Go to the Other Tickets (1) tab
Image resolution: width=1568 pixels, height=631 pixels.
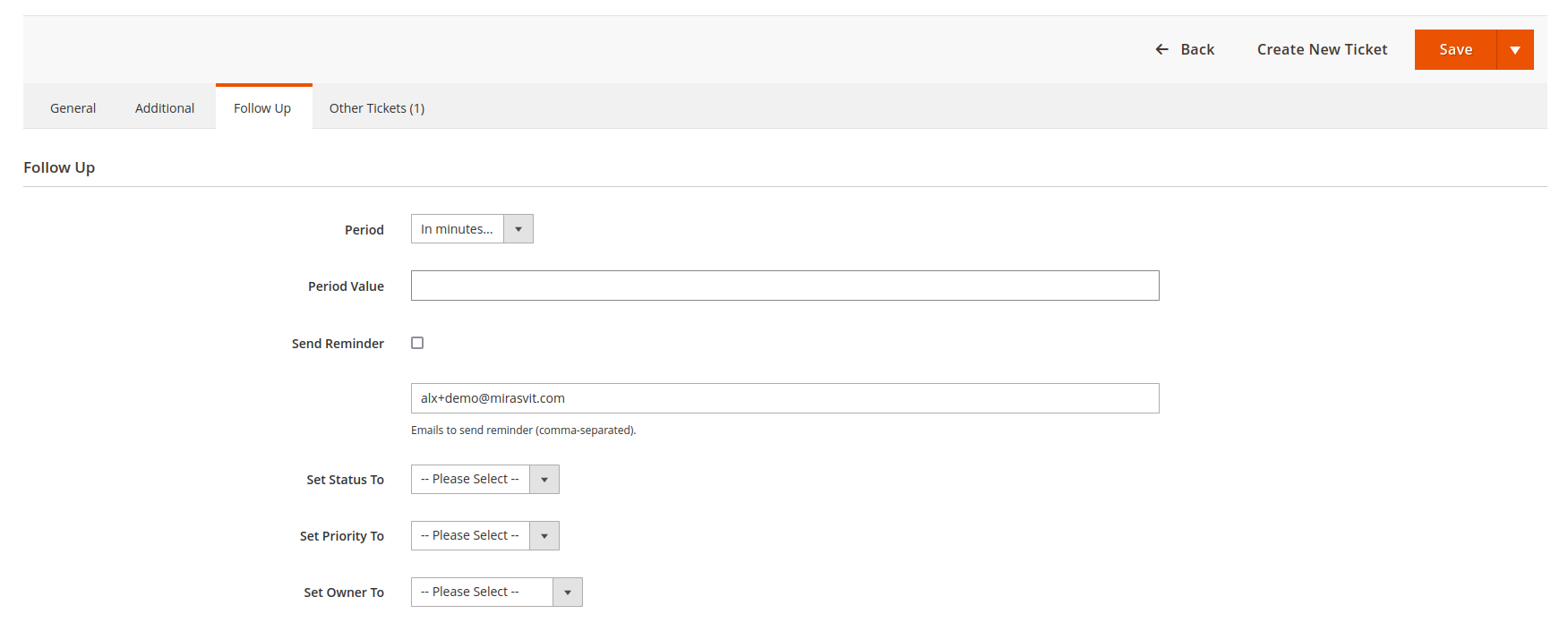[x=376, y=108]
